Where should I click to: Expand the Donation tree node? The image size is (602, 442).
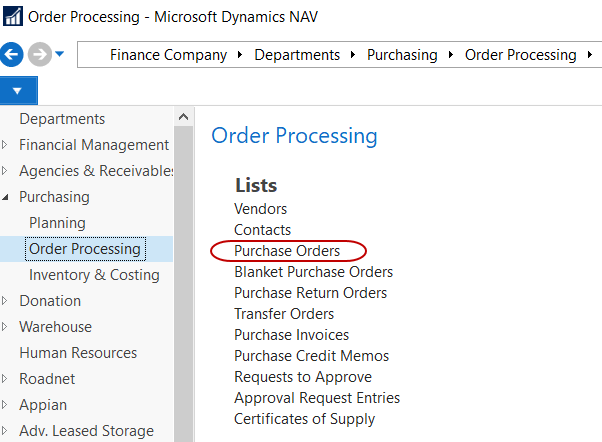6,301
